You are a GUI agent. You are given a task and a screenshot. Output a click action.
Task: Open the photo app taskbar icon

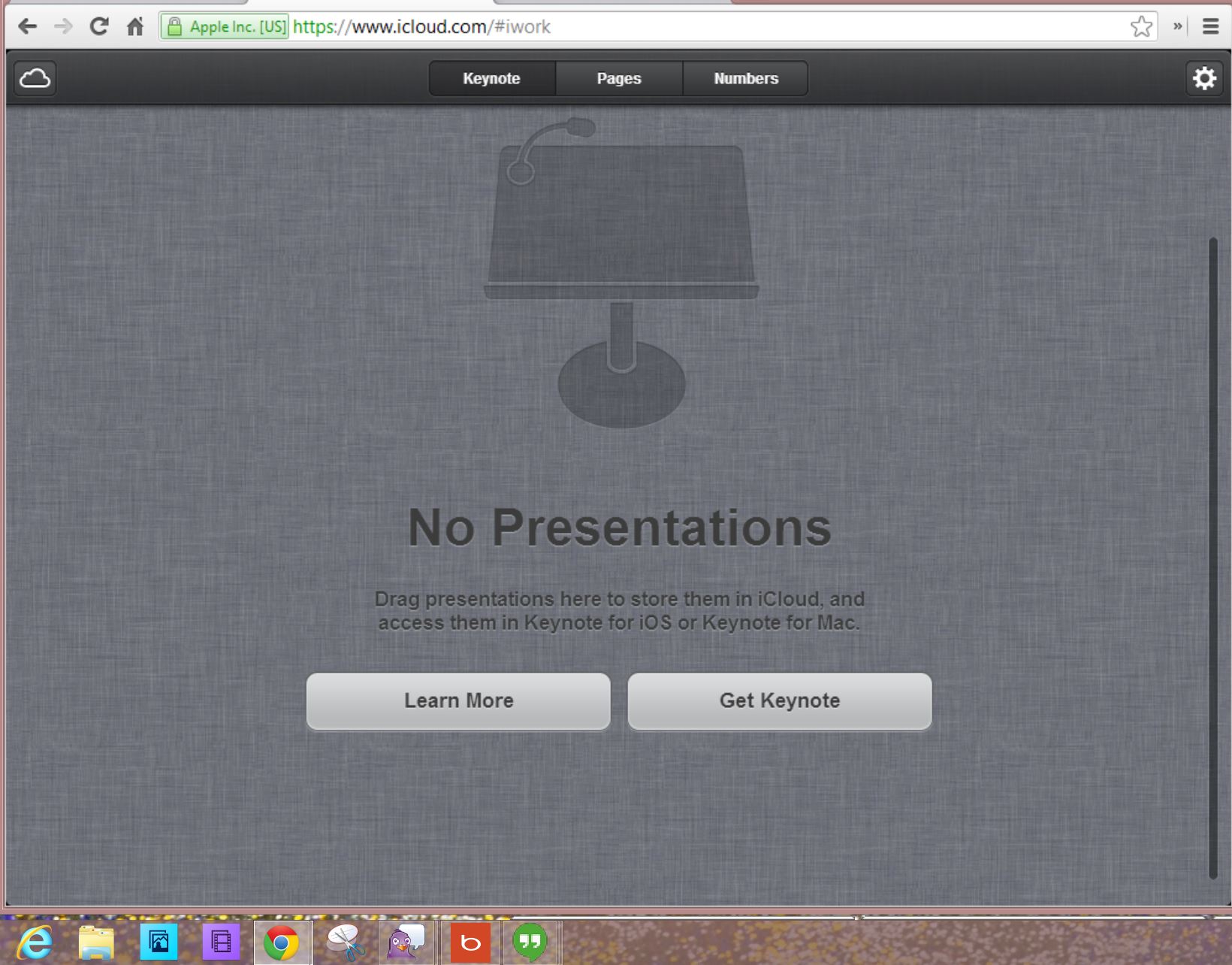(x=159, y=942)
